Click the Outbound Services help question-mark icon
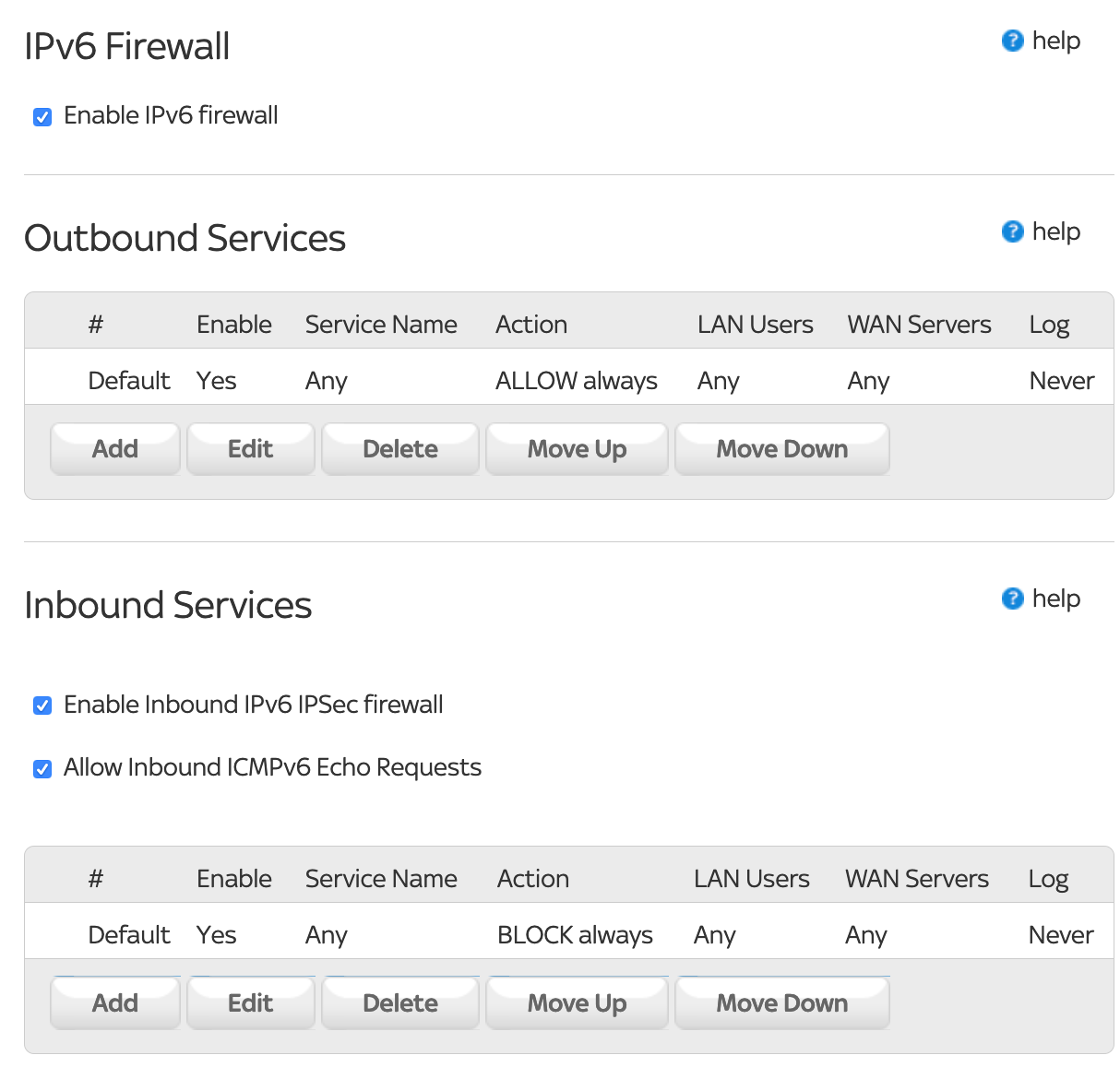 1012,231
